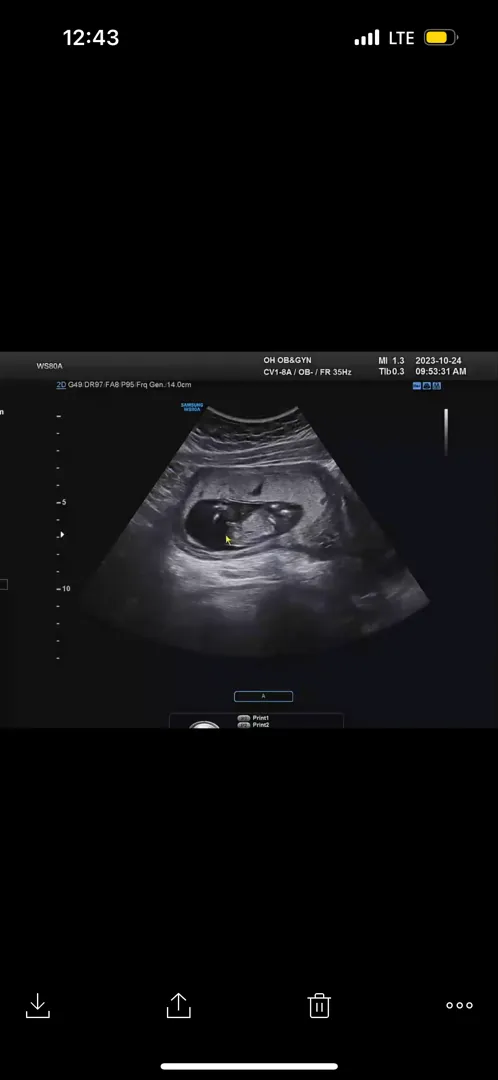Click the 2023-10-24 date

(x=438, y=360)
